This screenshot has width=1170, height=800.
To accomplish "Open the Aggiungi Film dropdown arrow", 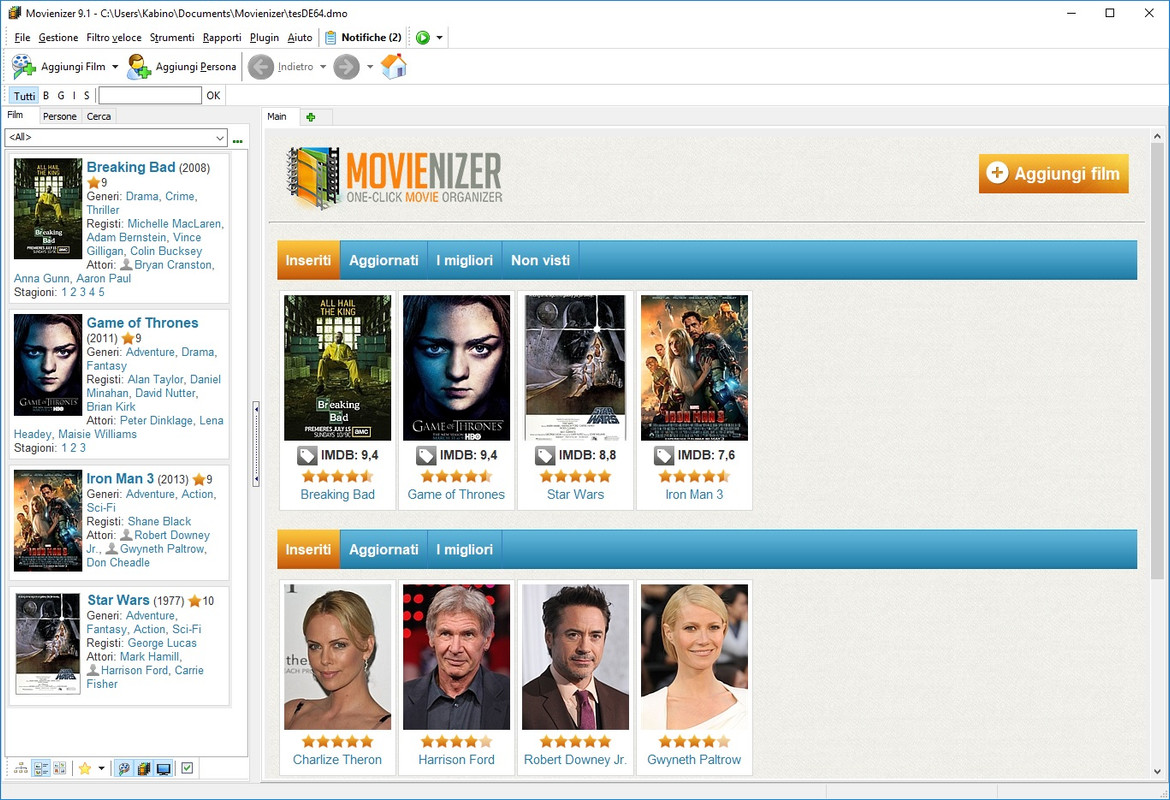I will pyautogui.click(x=115, y=67).
